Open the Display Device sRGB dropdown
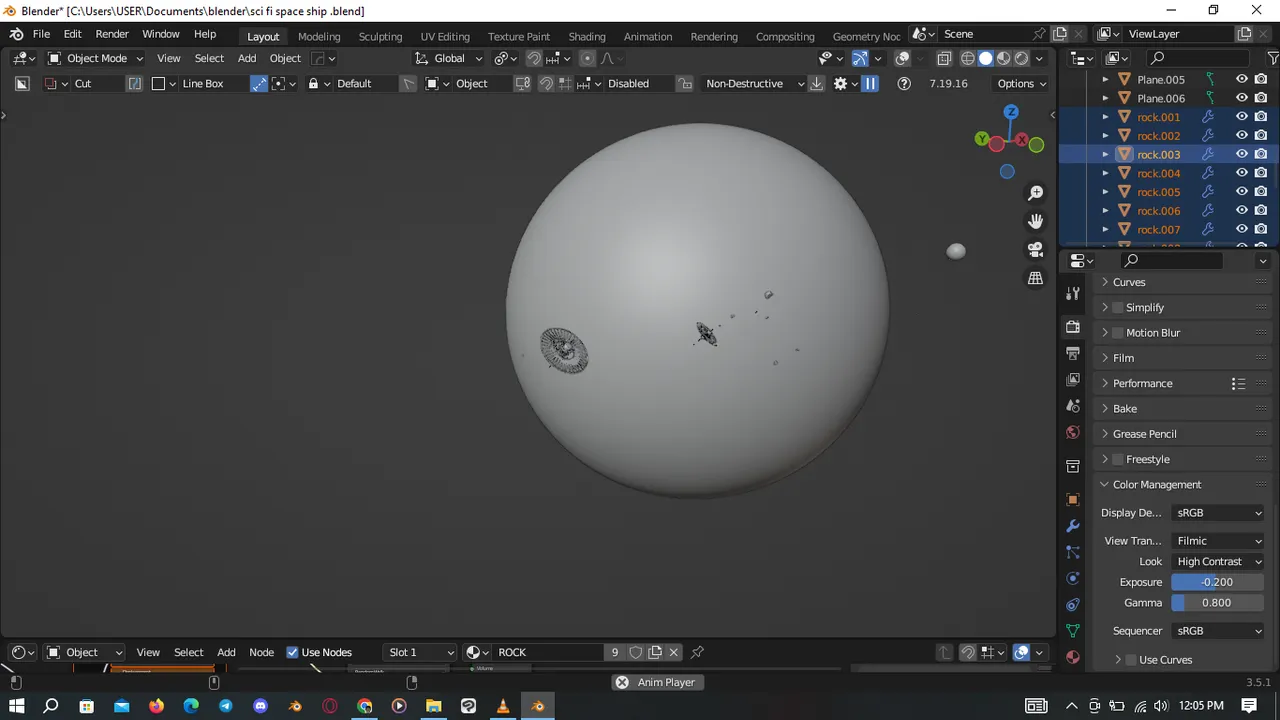The height and width of the screenshot is (720, 1280). point(1218,513)
